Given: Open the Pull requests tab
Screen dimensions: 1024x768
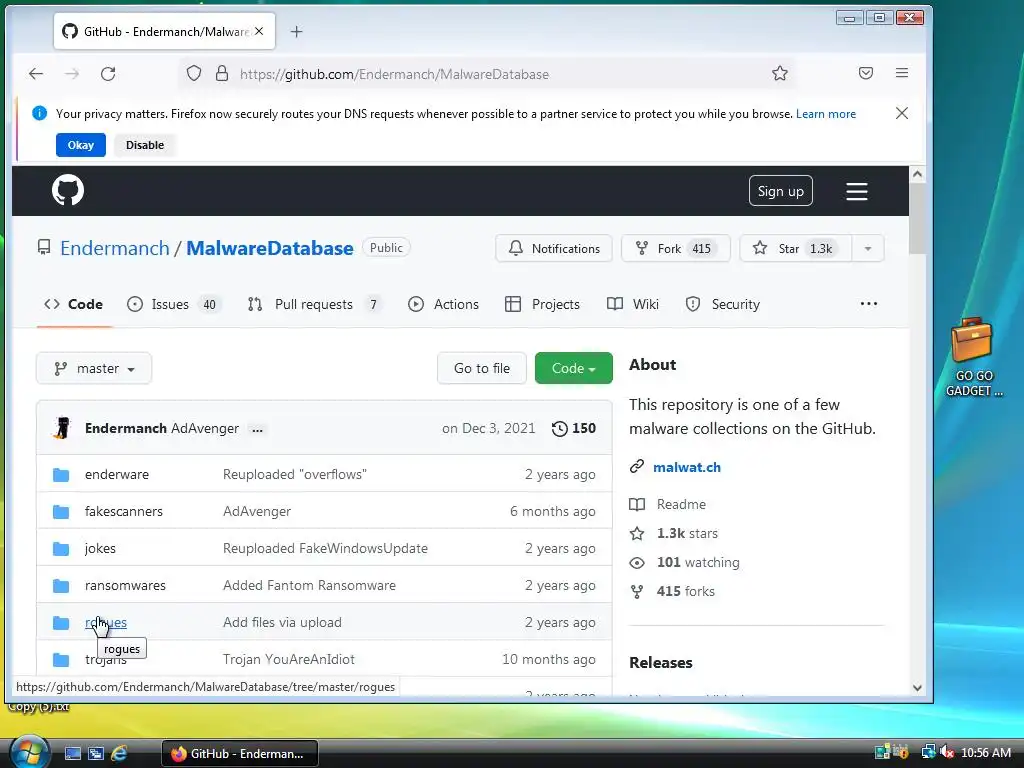Looking at the screenshot, I should [315, 304].
